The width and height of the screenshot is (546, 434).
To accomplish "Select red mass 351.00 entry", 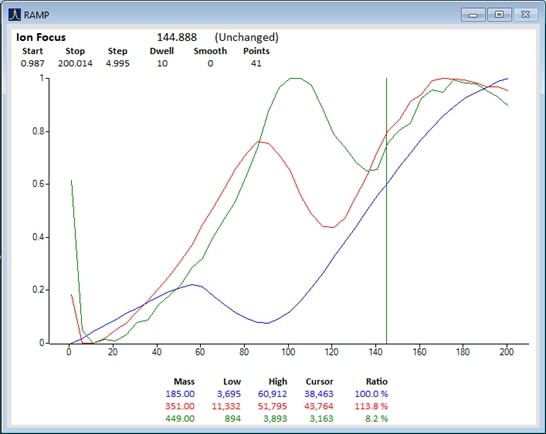I will pyautogui.click(x=180, y=406).
